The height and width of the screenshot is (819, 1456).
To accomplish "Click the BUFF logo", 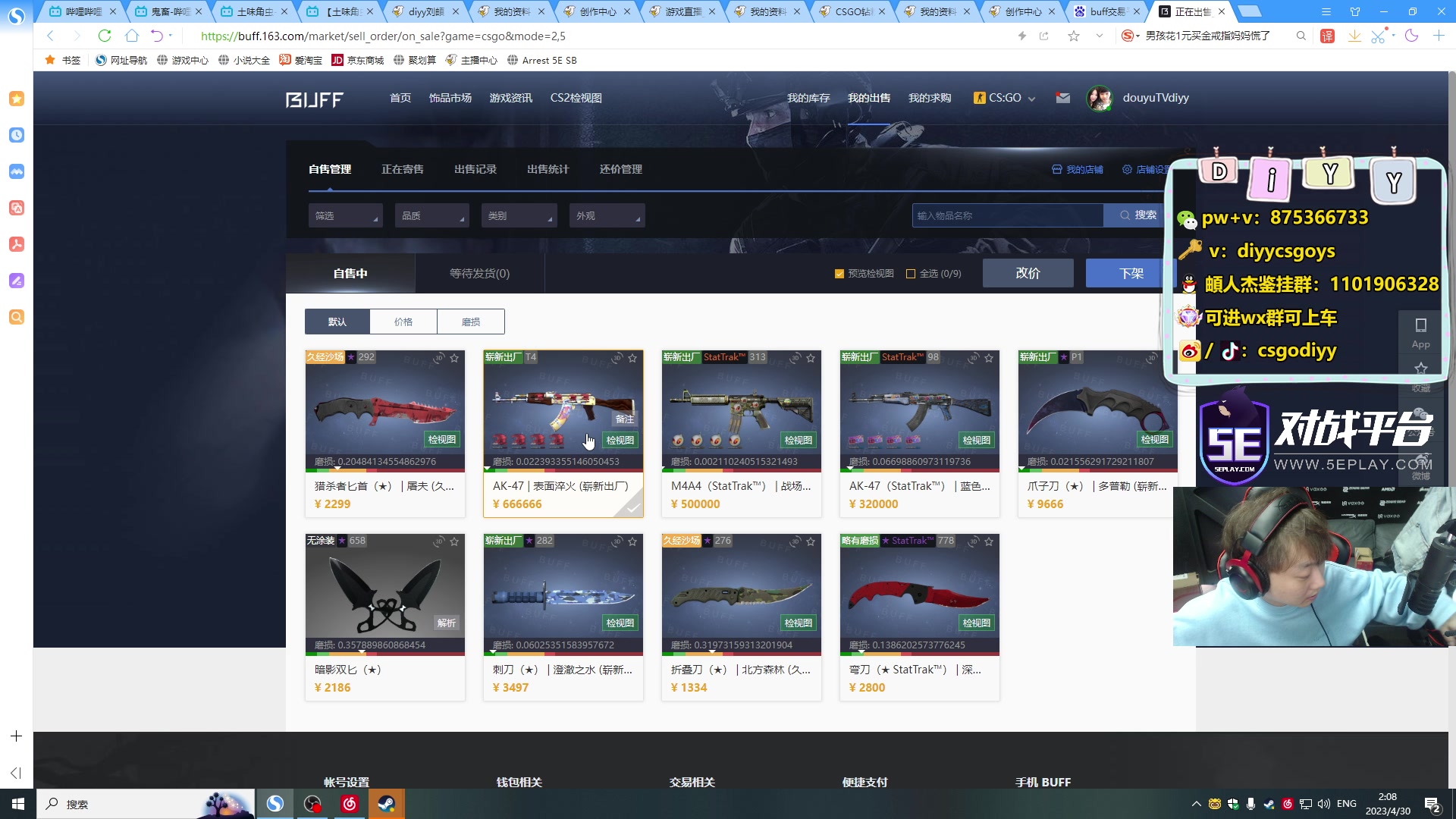I will [314, 99].
